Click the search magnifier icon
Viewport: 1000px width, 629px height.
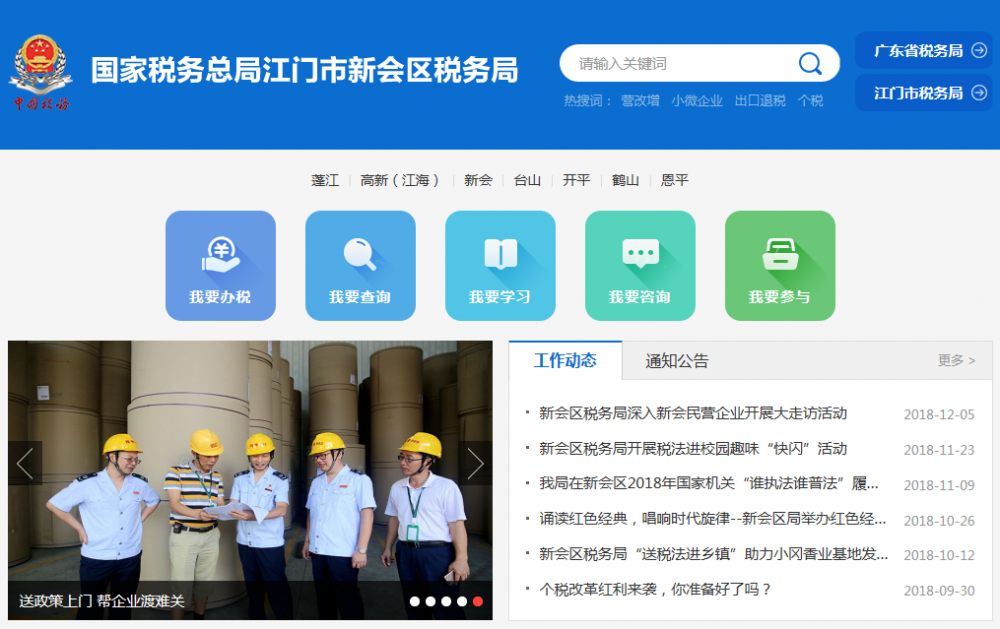pyautogui.click(x=809, y=64)
